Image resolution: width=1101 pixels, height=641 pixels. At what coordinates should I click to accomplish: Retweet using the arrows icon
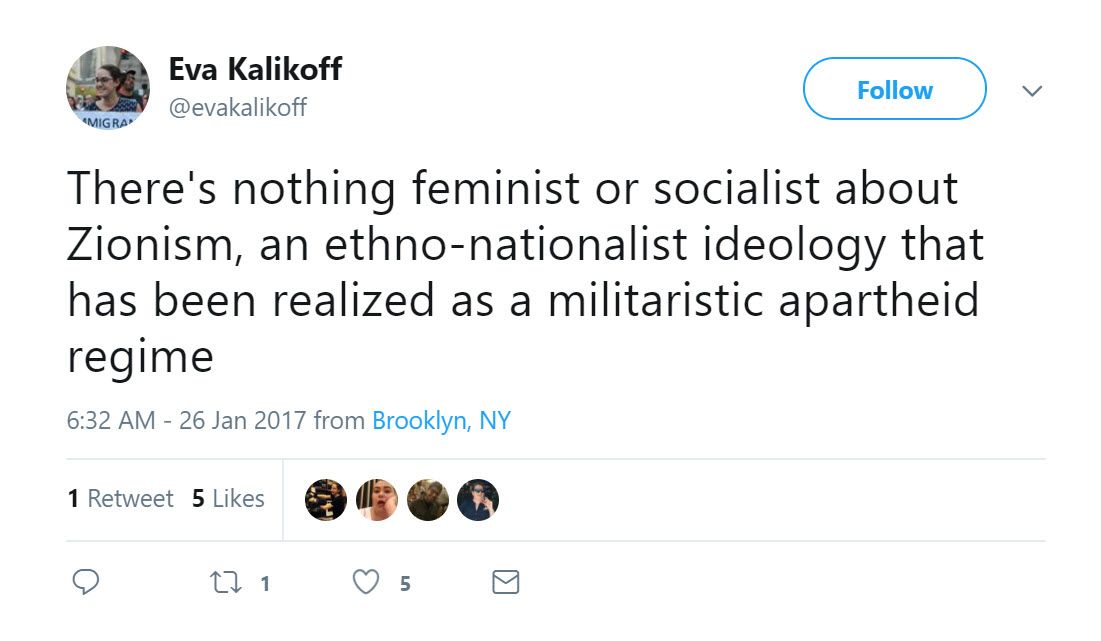227,582
